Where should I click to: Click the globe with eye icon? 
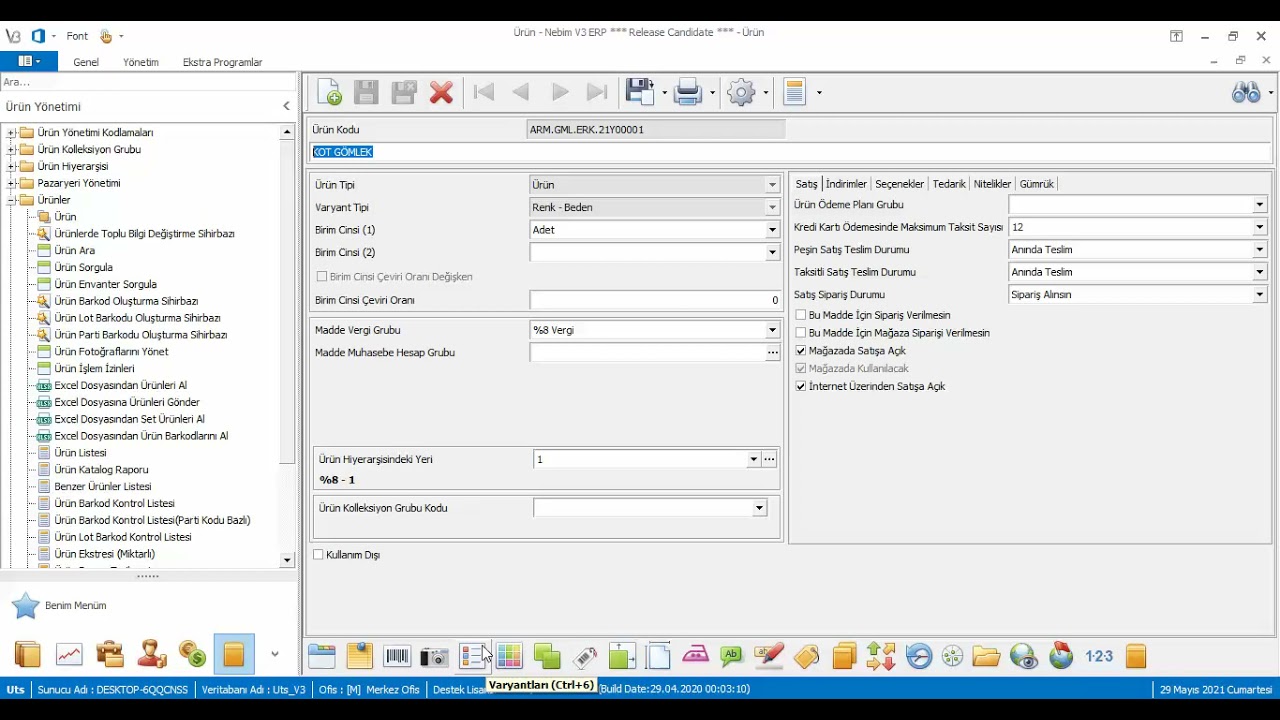[1024, 656]
